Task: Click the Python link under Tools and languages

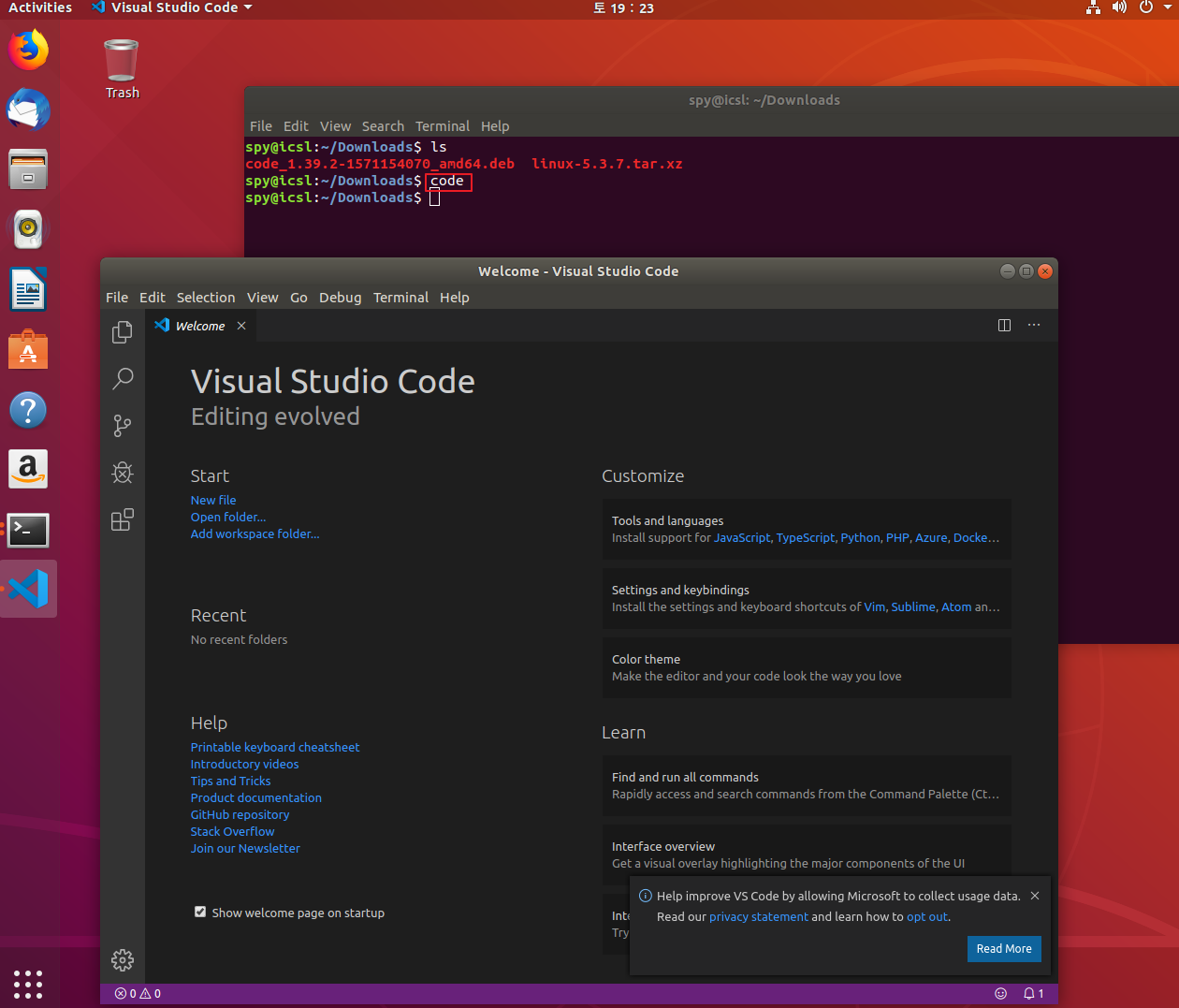Action: (860, 538)
